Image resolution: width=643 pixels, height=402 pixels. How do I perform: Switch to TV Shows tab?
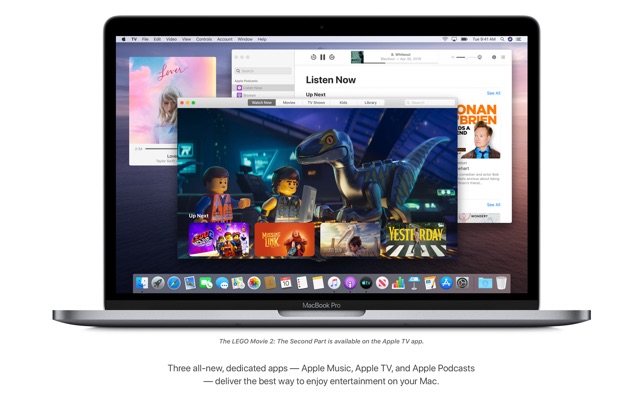[x=316, y=103]
